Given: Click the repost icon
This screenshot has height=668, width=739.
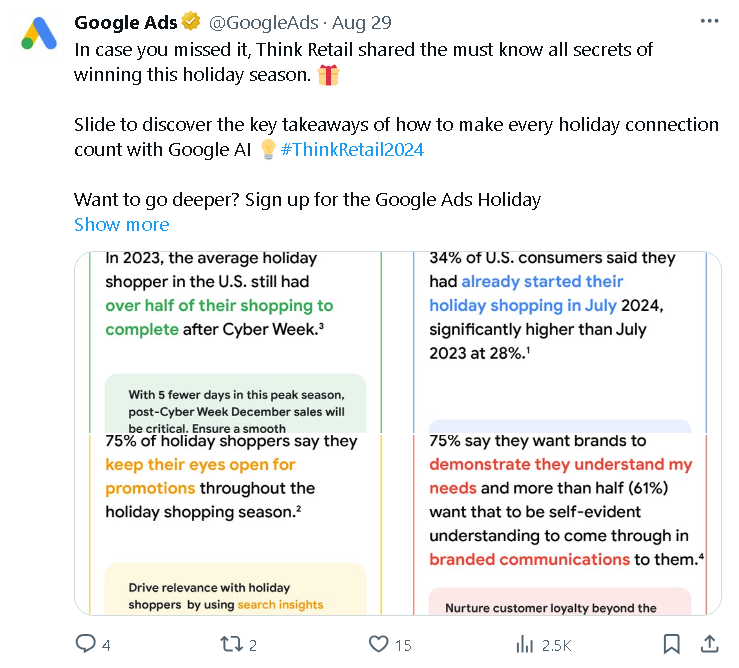Looking at the screenshot, I should [x=231, y=644].
